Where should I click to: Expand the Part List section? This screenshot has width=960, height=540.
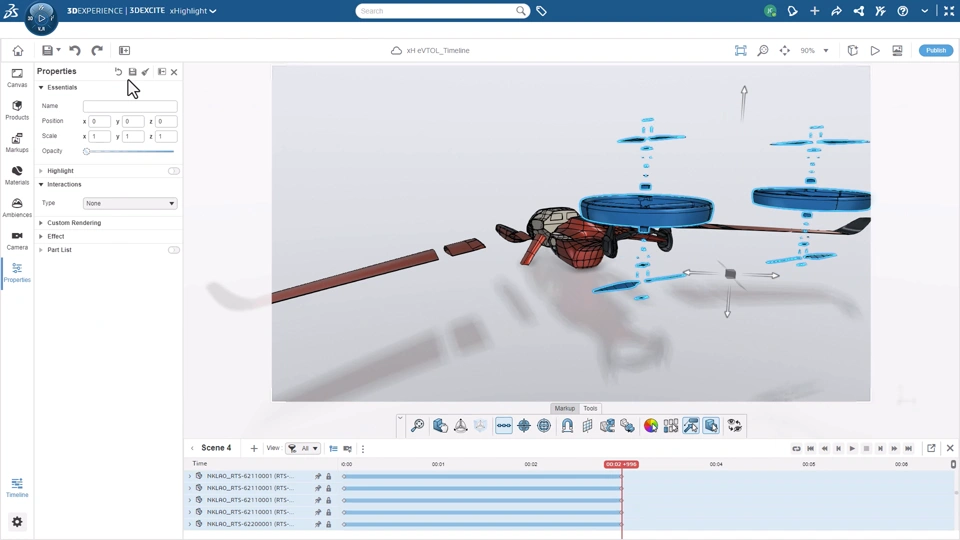point(41,250)
